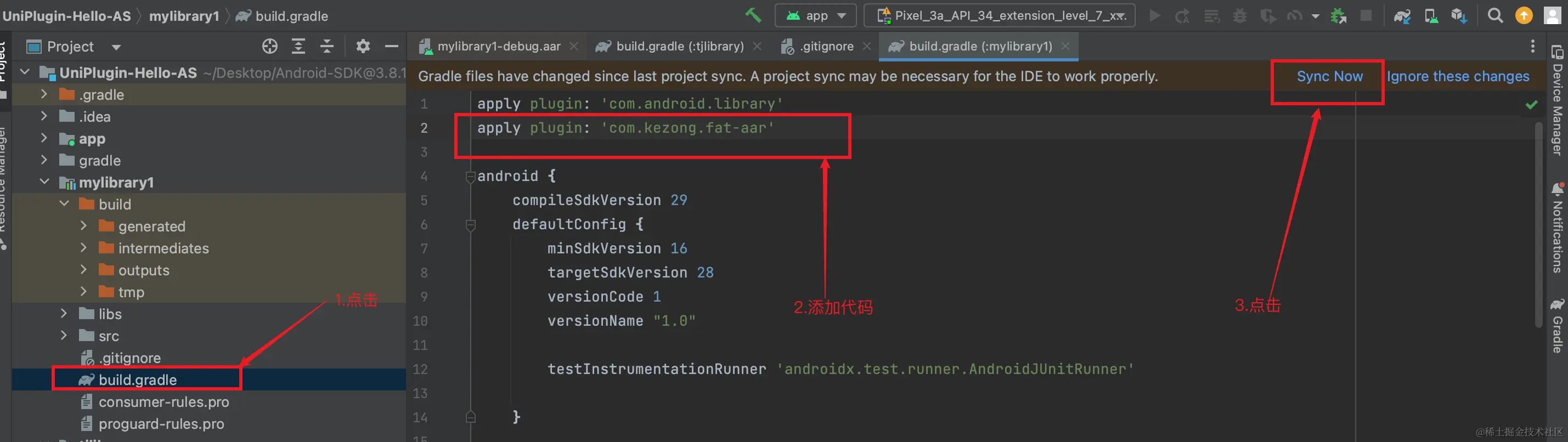The image size is (1568, 442).
Task: Click the Collapse All icon in Project panel
Action: [327, 46]
